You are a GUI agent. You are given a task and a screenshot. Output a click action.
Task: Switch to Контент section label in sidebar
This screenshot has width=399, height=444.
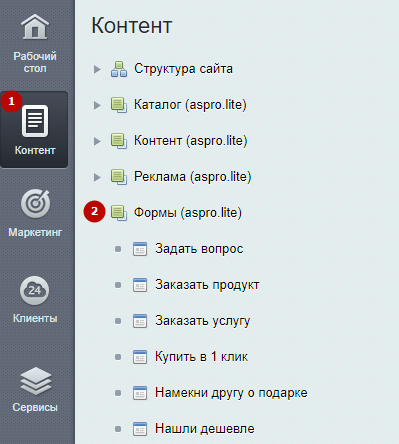(x=35, y=150)
